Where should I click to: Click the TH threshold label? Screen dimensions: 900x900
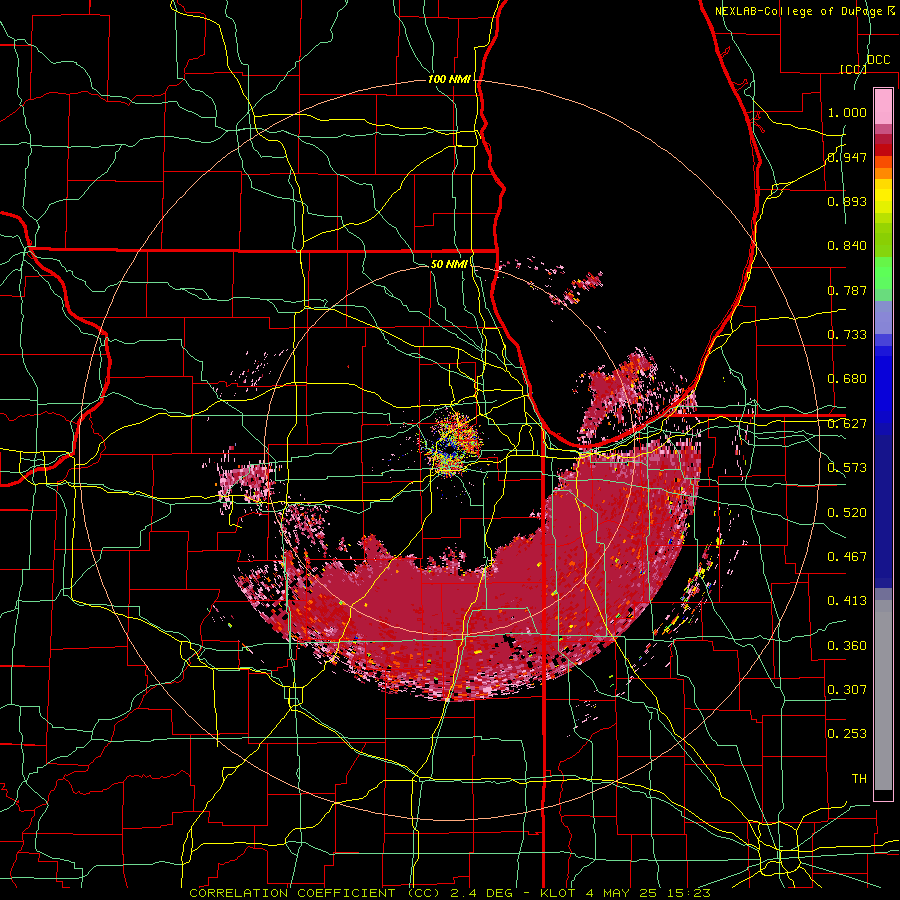[859, 779]
